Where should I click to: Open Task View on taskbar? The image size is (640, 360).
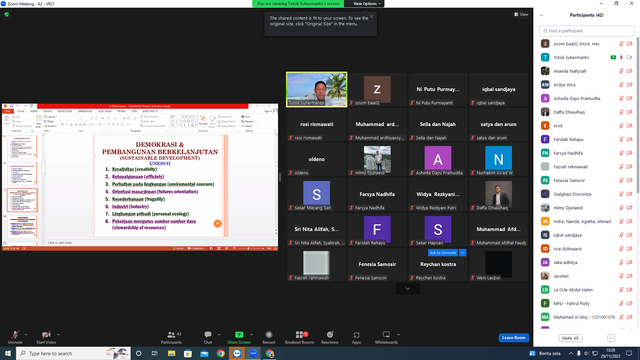[x=155, y=353]
